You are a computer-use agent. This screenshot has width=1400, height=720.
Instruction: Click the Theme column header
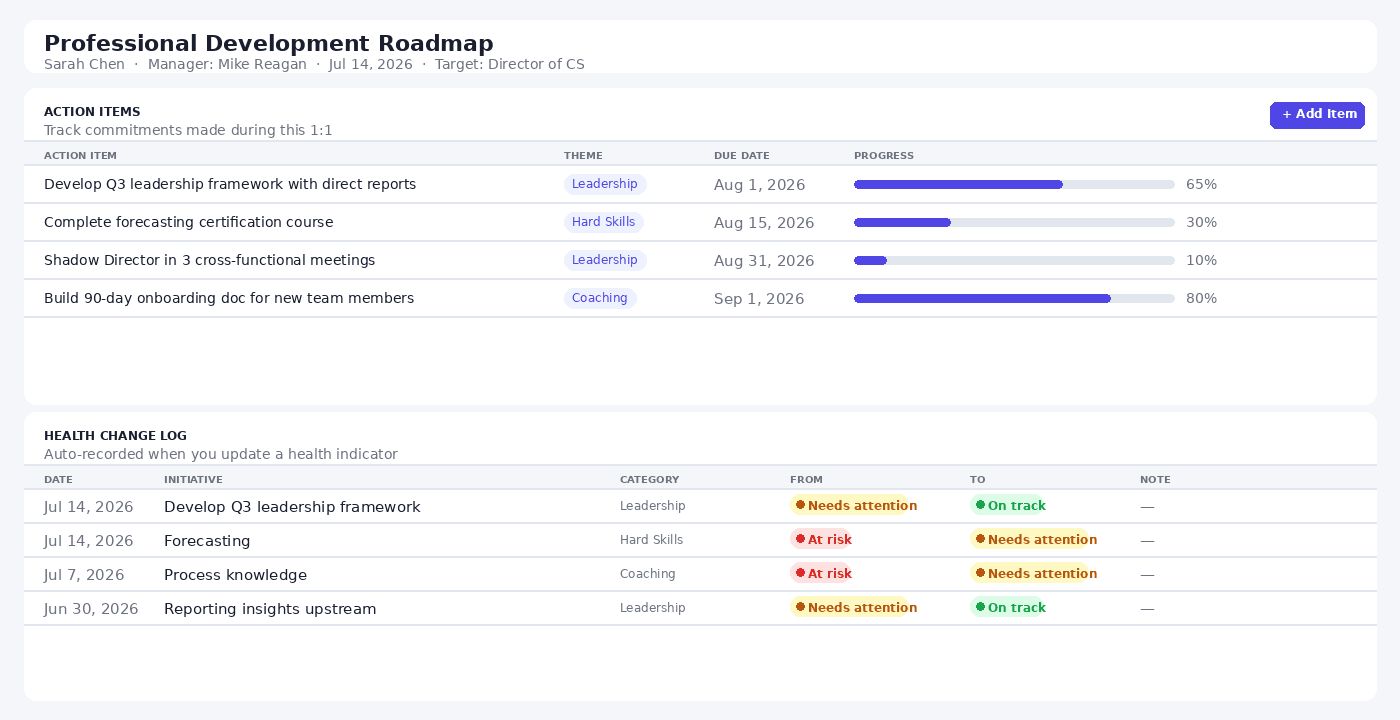(x=584, y=156)
